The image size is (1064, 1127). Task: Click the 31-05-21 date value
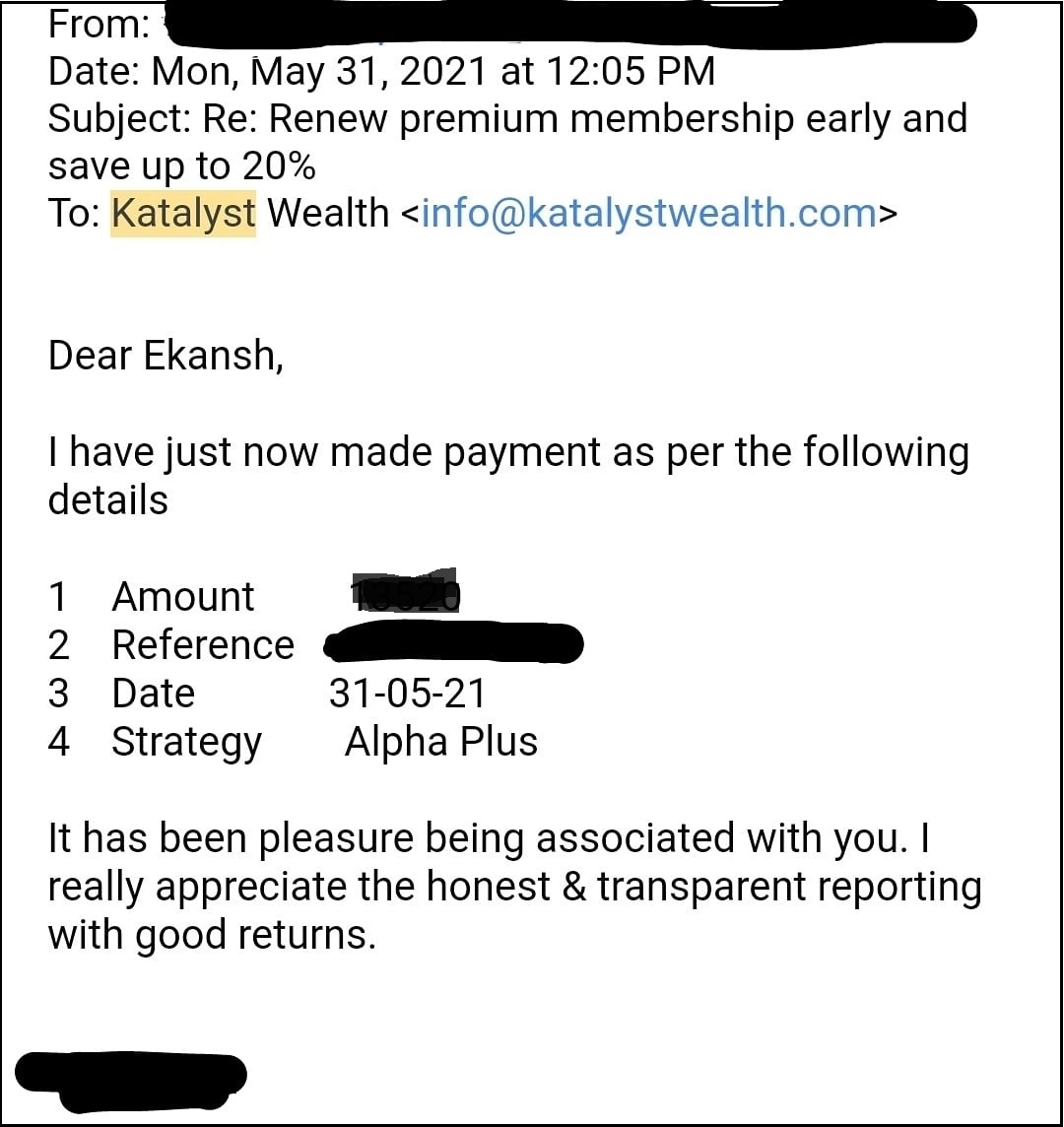(x=408, y=694)
